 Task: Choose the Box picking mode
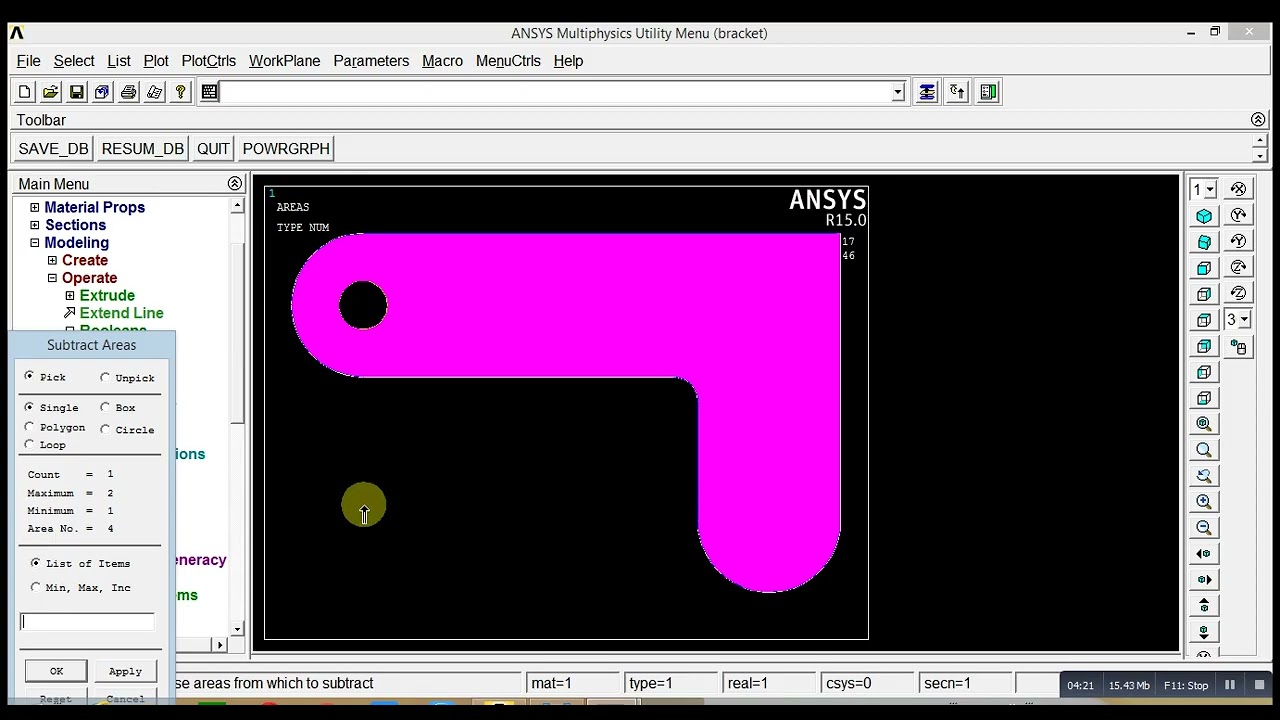click(105, 407)
